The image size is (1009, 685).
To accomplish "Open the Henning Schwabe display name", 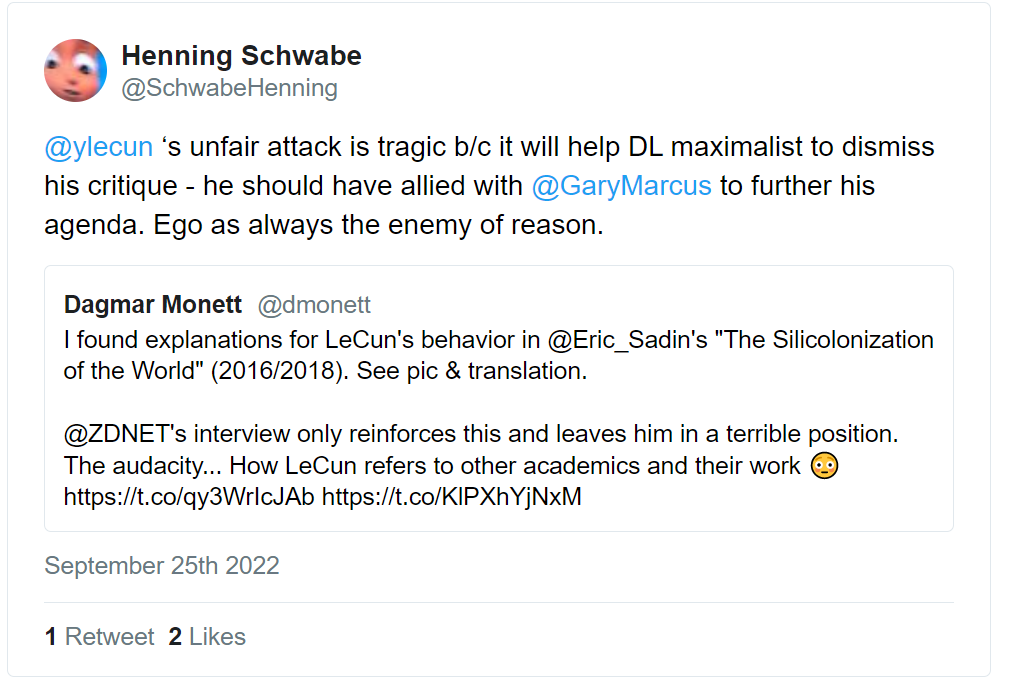I will point(241,56).
